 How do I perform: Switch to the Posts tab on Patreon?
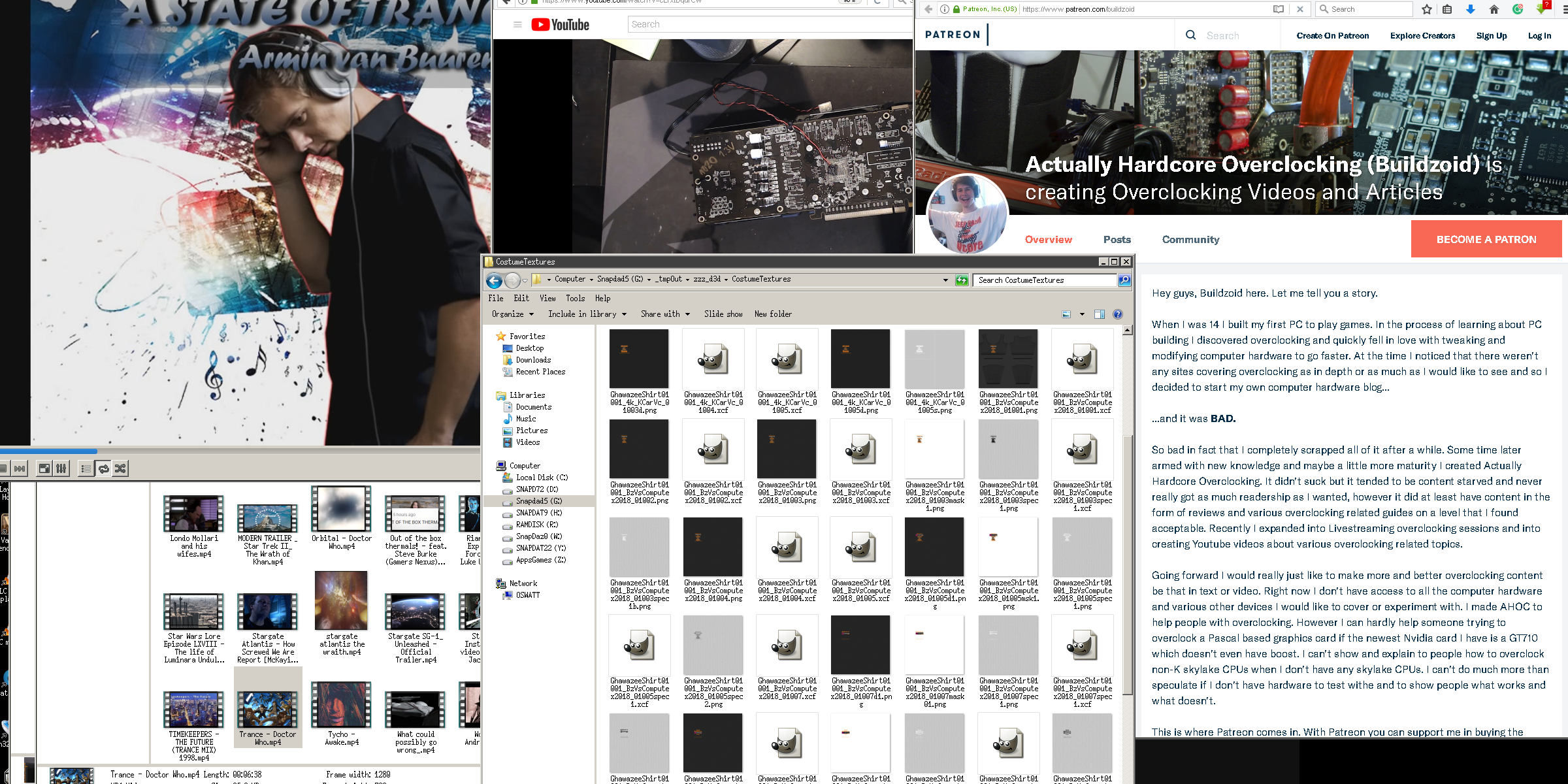point(1117,240)
